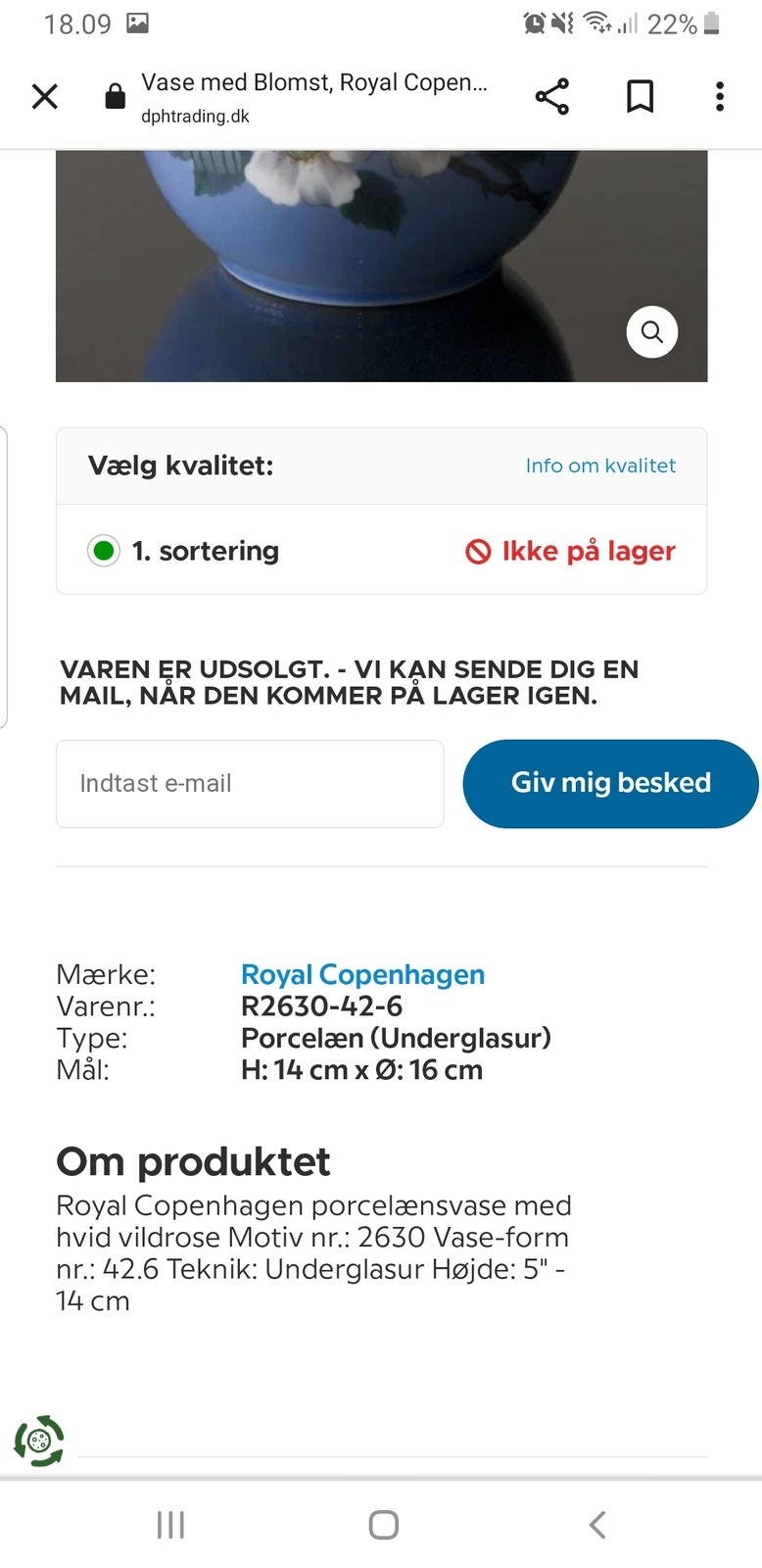Go back with Android back arrow
Image resolution: width=762 pixels, height=1568 pixels.
pyautogui.click(x=596, y=1525)
